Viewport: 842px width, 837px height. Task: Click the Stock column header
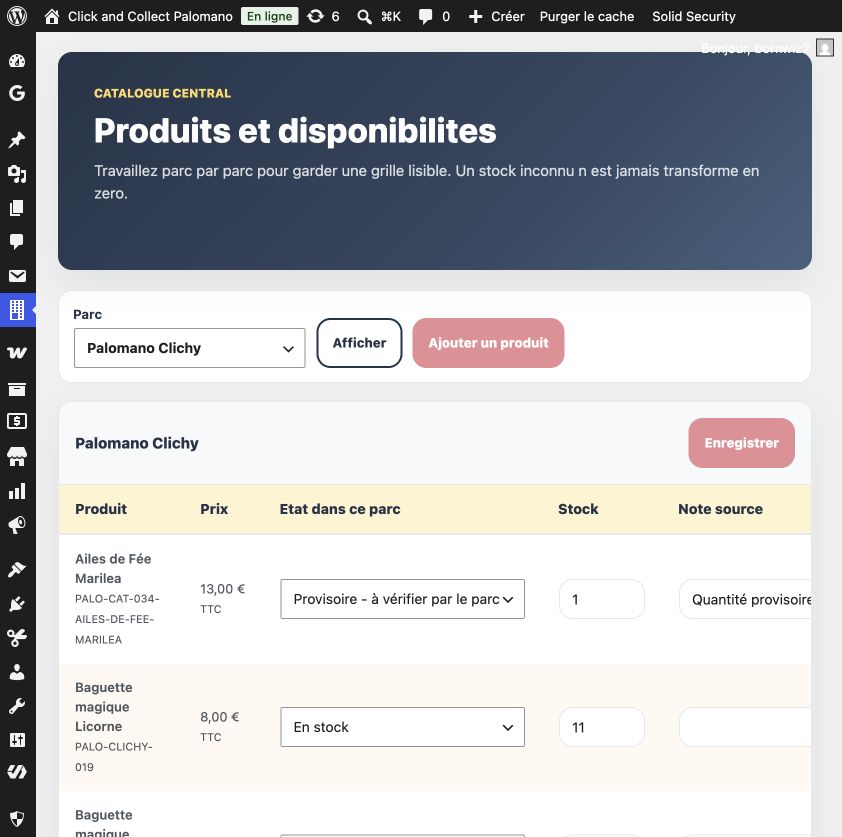pyautogui.click(x=578, y=509)
